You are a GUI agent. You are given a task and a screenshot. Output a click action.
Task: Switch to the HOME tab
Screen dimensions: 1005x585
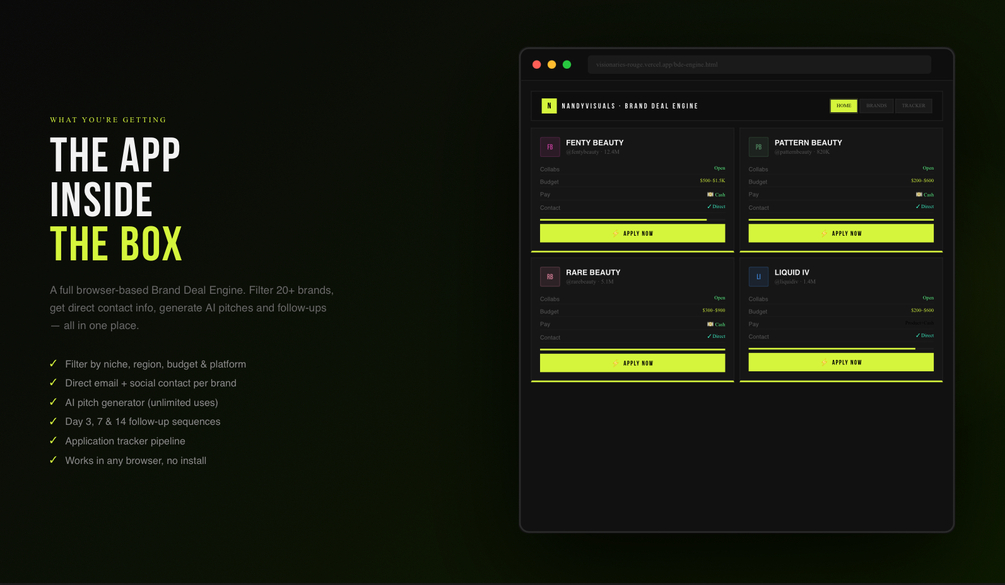click(x=843, y=106)
